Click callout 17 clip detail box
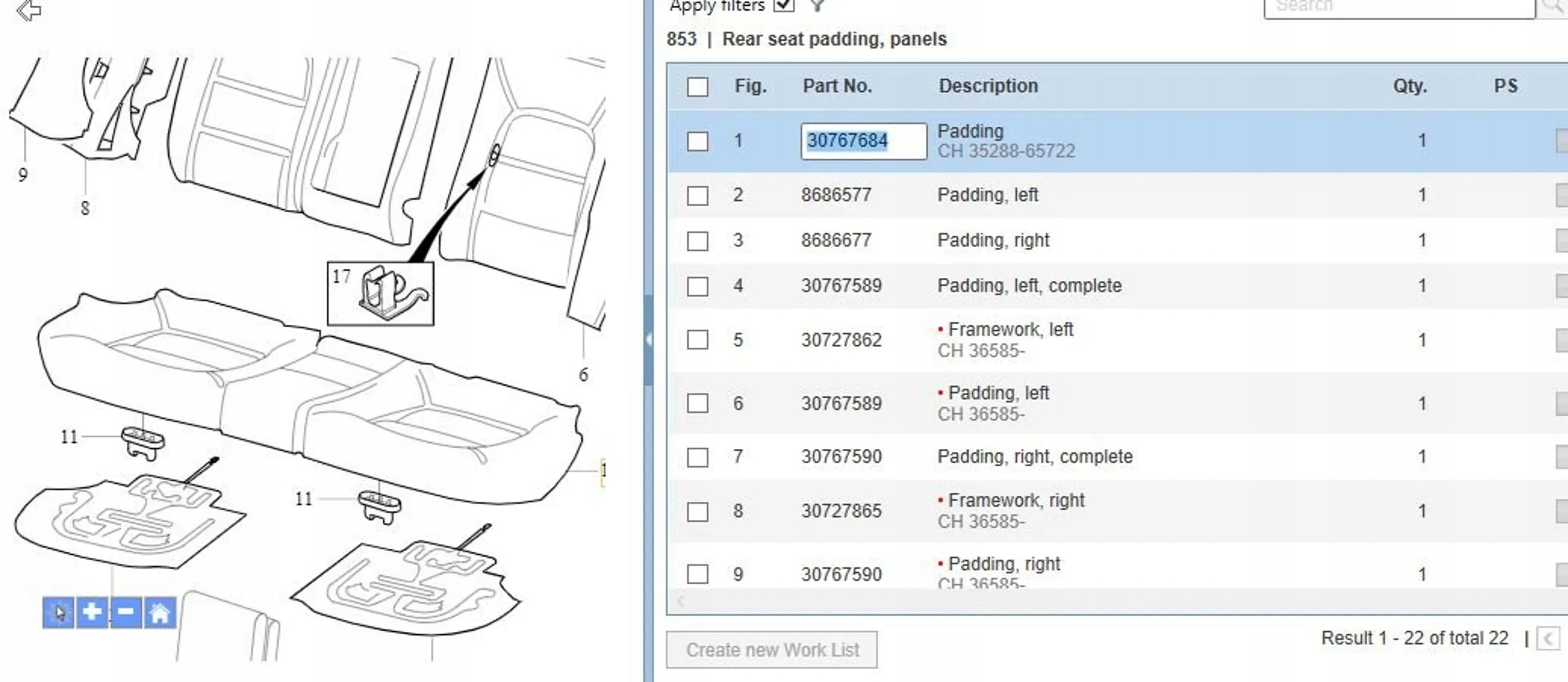1568x682 pixels. coord(380,293)
